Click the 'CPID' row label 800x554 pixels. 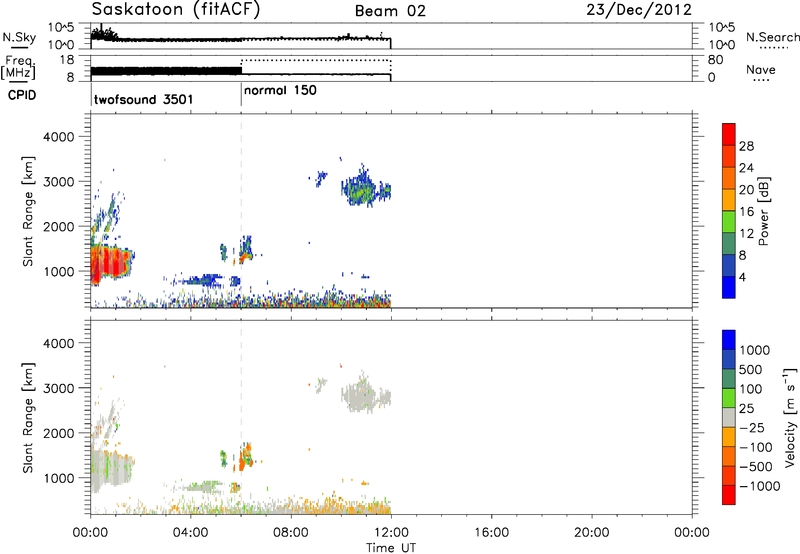pyautogui.click(x=21, y=95)
